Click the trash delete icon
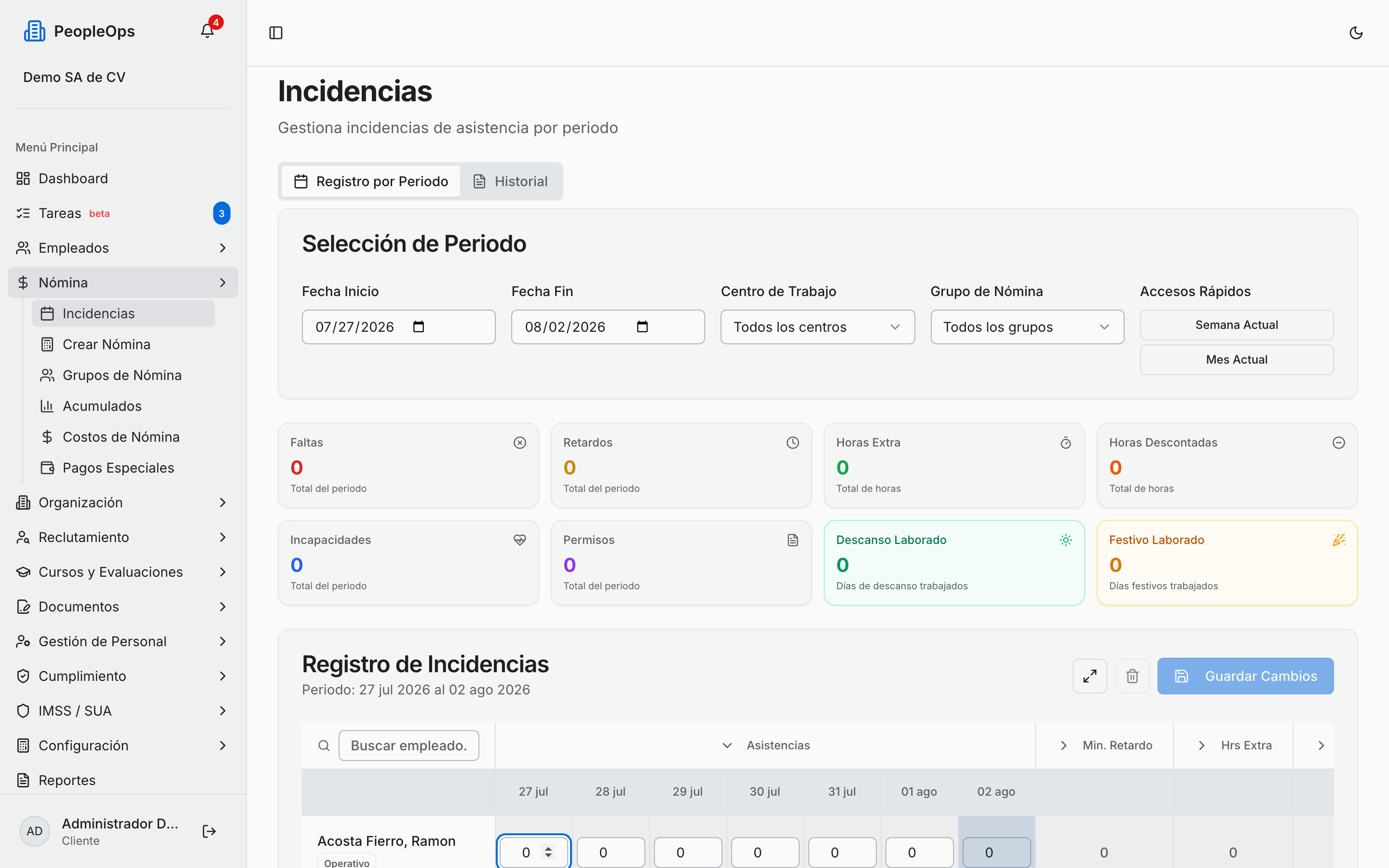The width and height of the screenshot is (1389, 868). point(1132,676)
